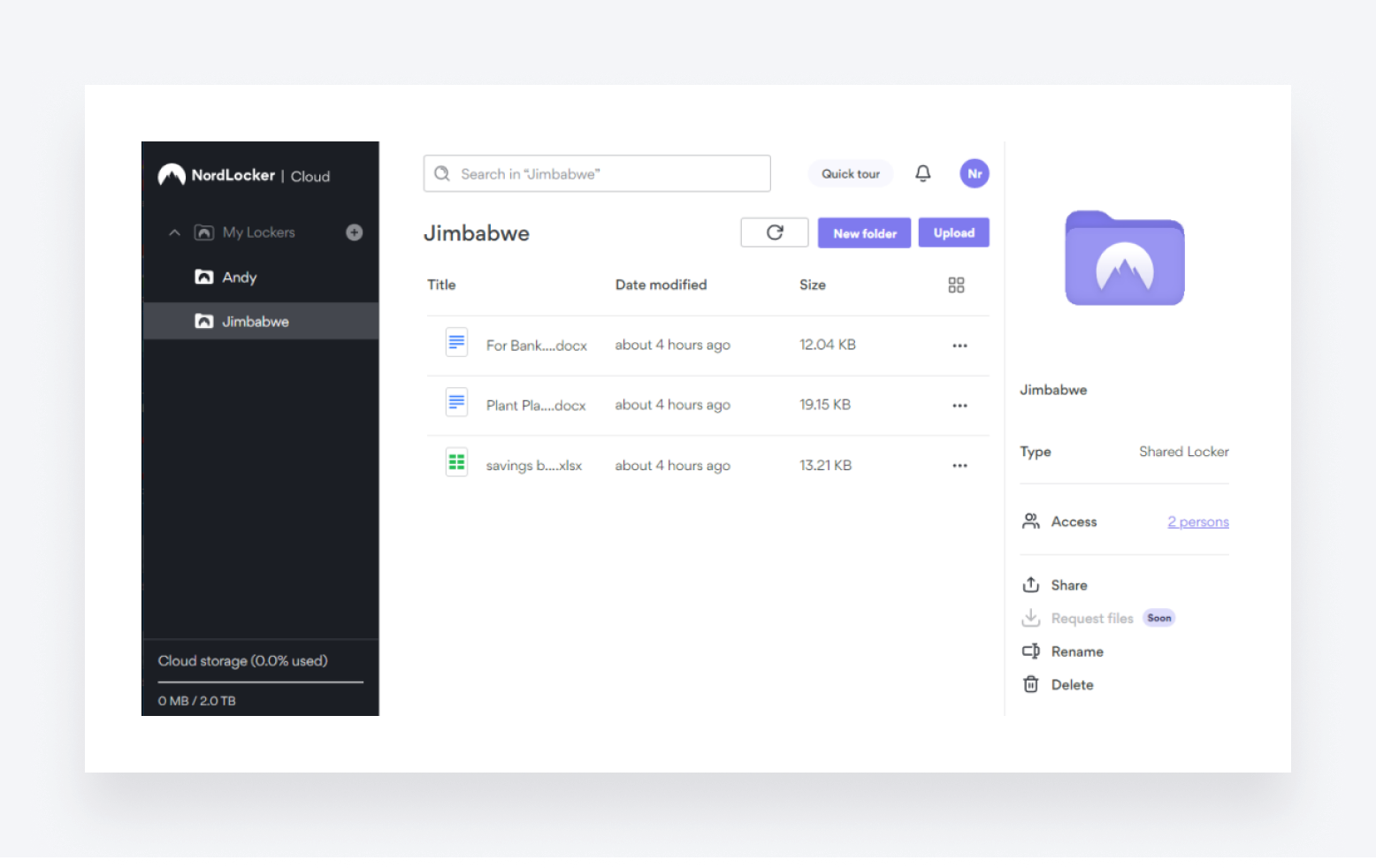Select the Andy locker in the sidebar
The width and height of the screenshot is (1376, 868).
[x=239, y=277]
